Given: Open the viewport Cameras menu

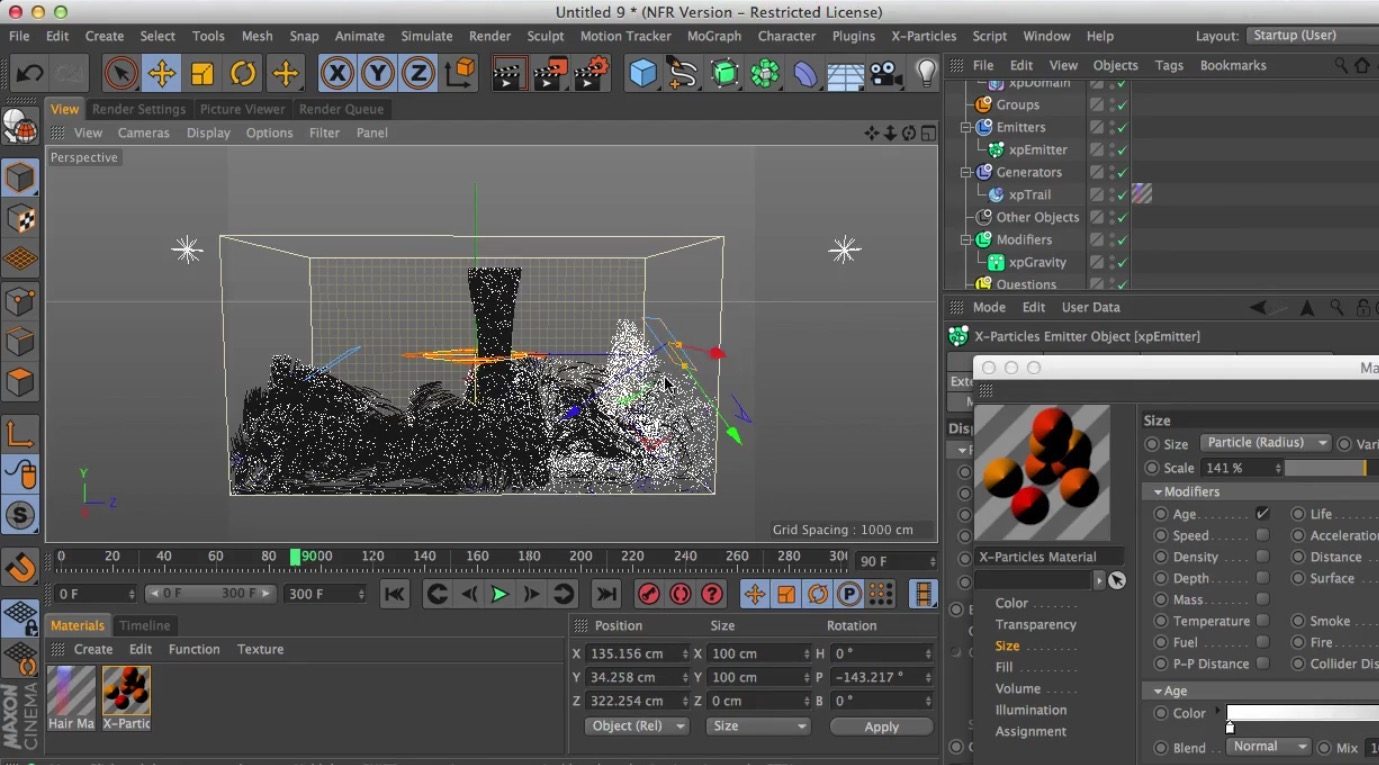Looking at the screenshot, I should (144, 133).
